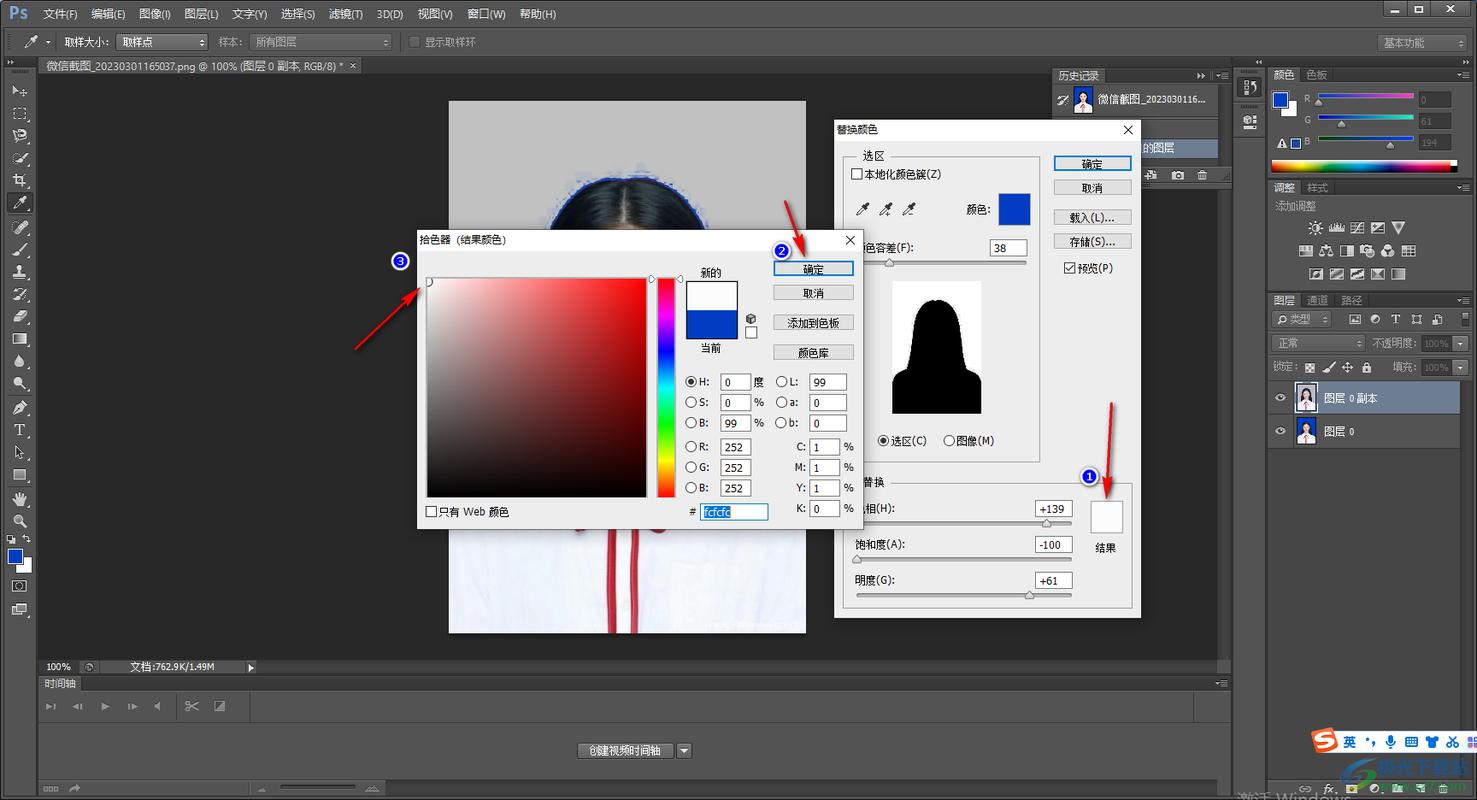The image size is (1477, 800).
Task: Open the 滤镜(T) menu
Action: pos(345,14)
